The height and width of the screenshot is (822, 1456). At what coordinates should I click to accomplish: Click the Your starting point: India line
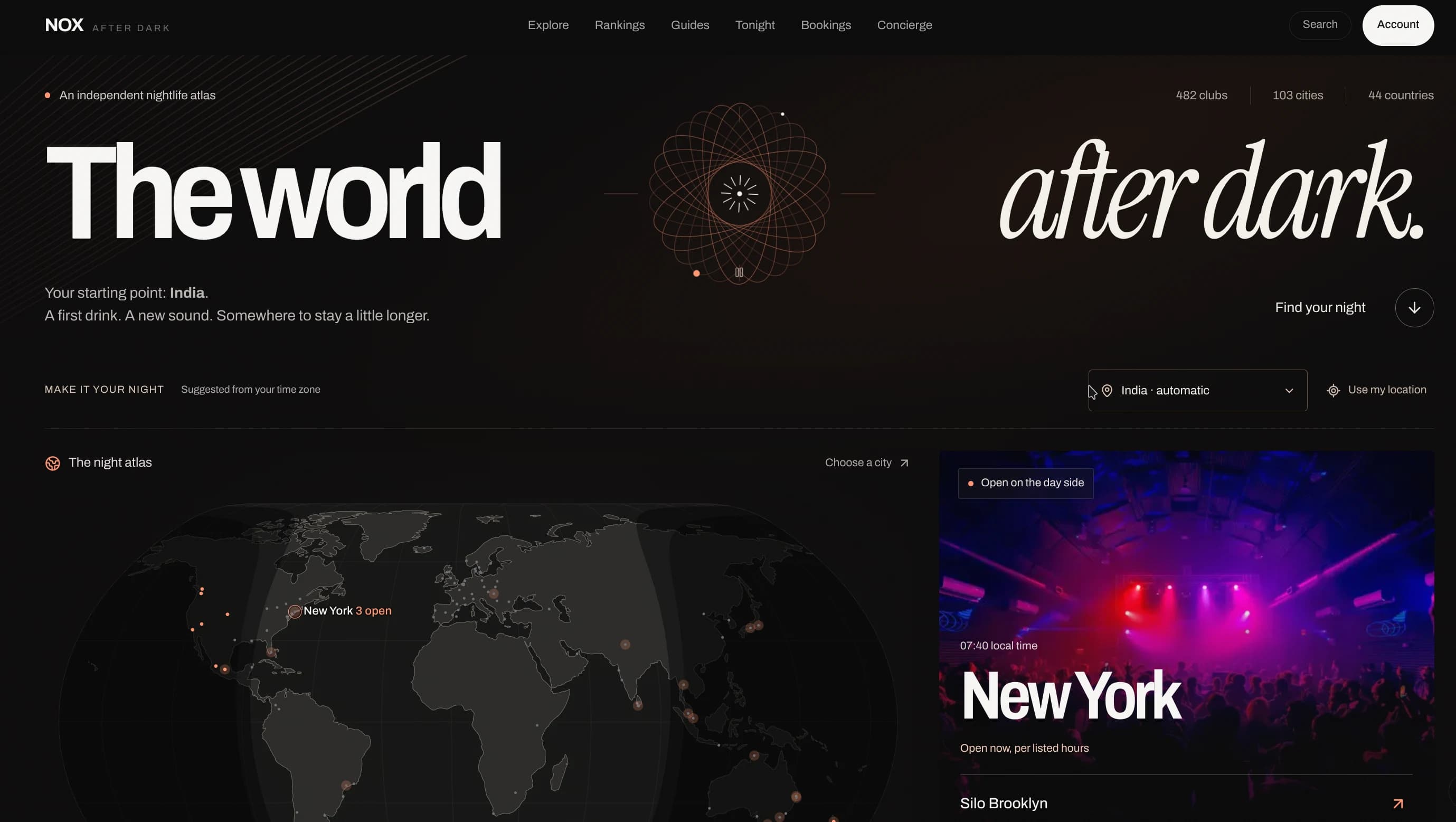click(127, 293)
